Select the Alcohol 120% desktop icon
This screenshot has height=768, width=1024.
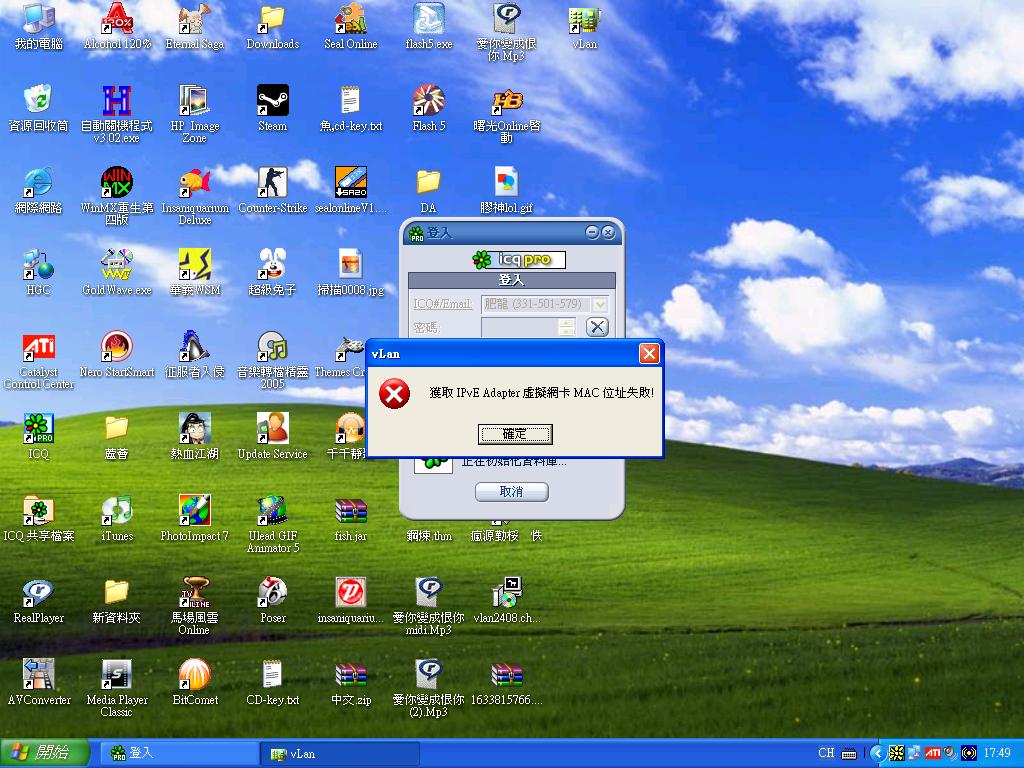tap(117, 27)
